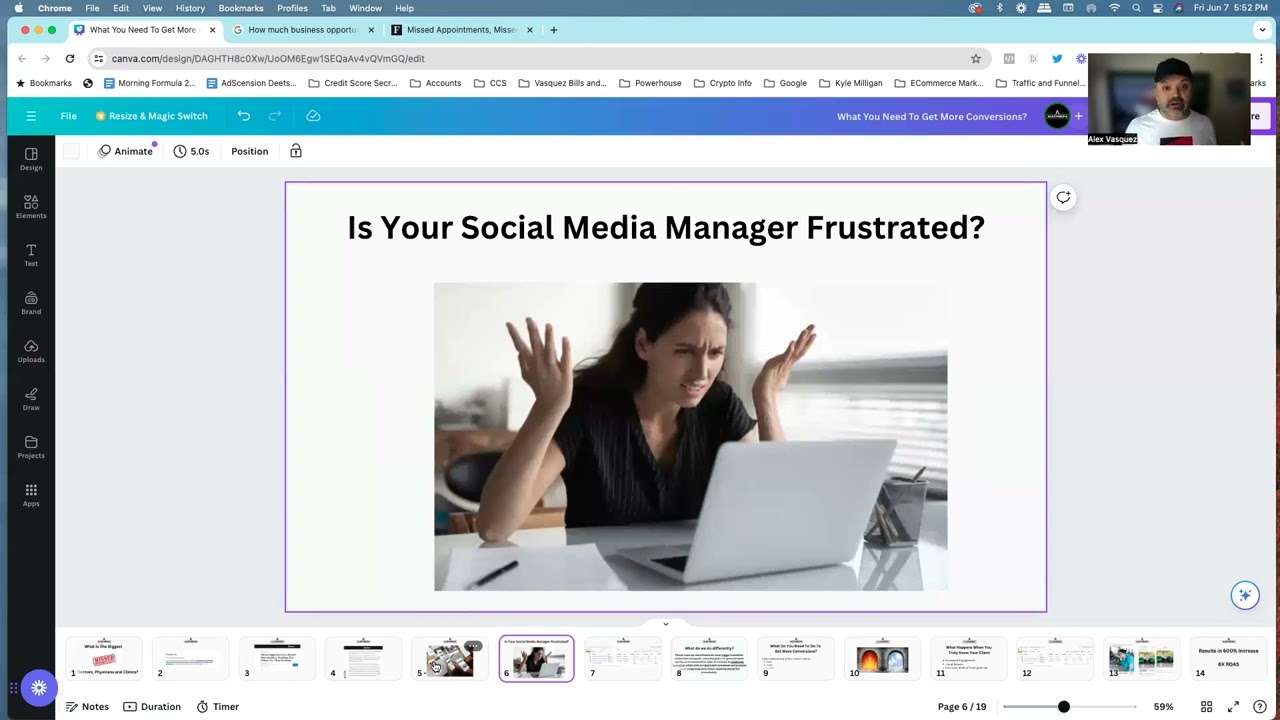This screenshot has height=720, width=1280.
Task: Bookmark this page with star icon
Action: coord(976,58)
